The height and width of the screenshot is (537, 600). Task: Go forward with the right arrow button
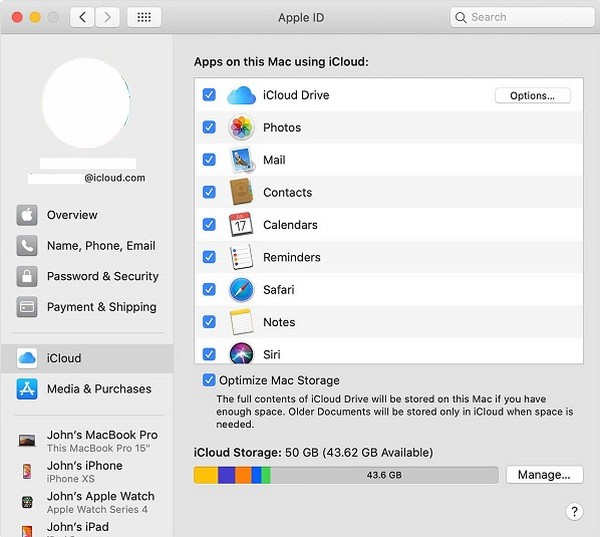point(107,17)
